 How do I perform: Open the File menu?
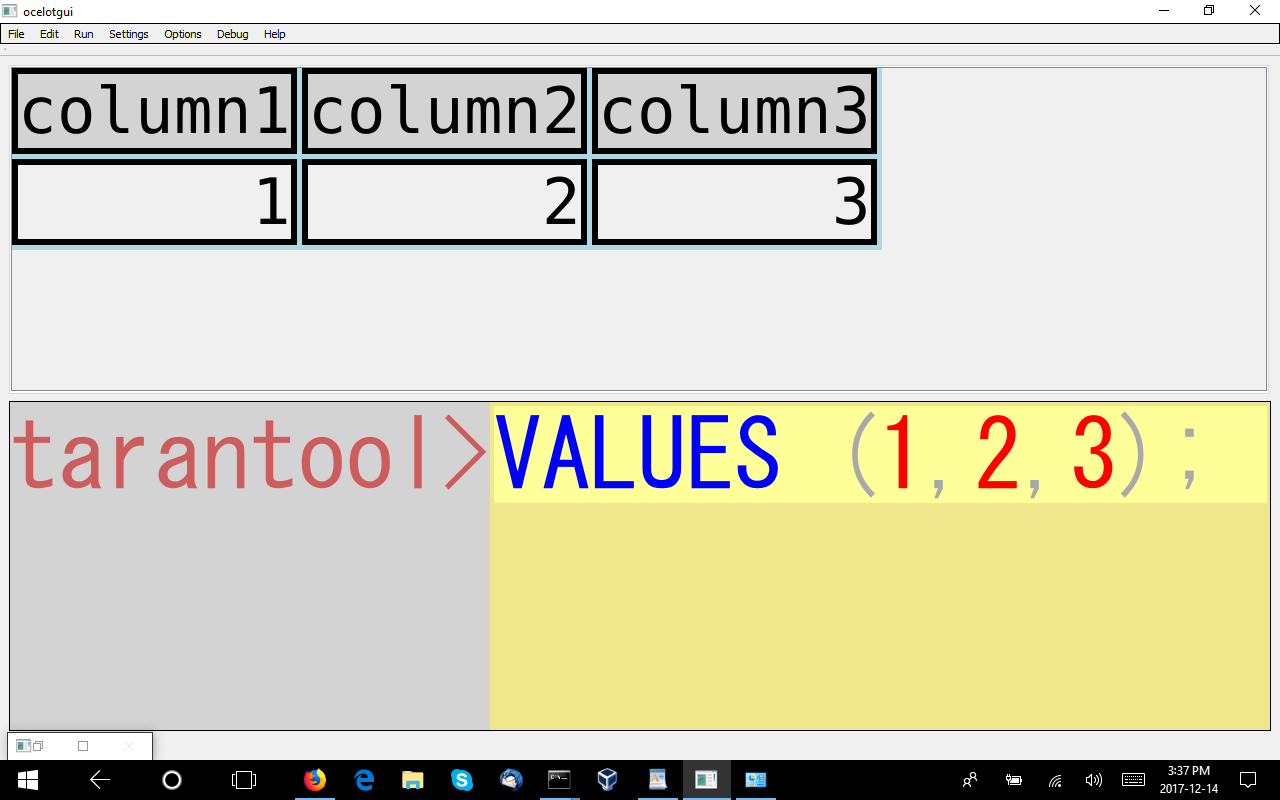[16, 34]
